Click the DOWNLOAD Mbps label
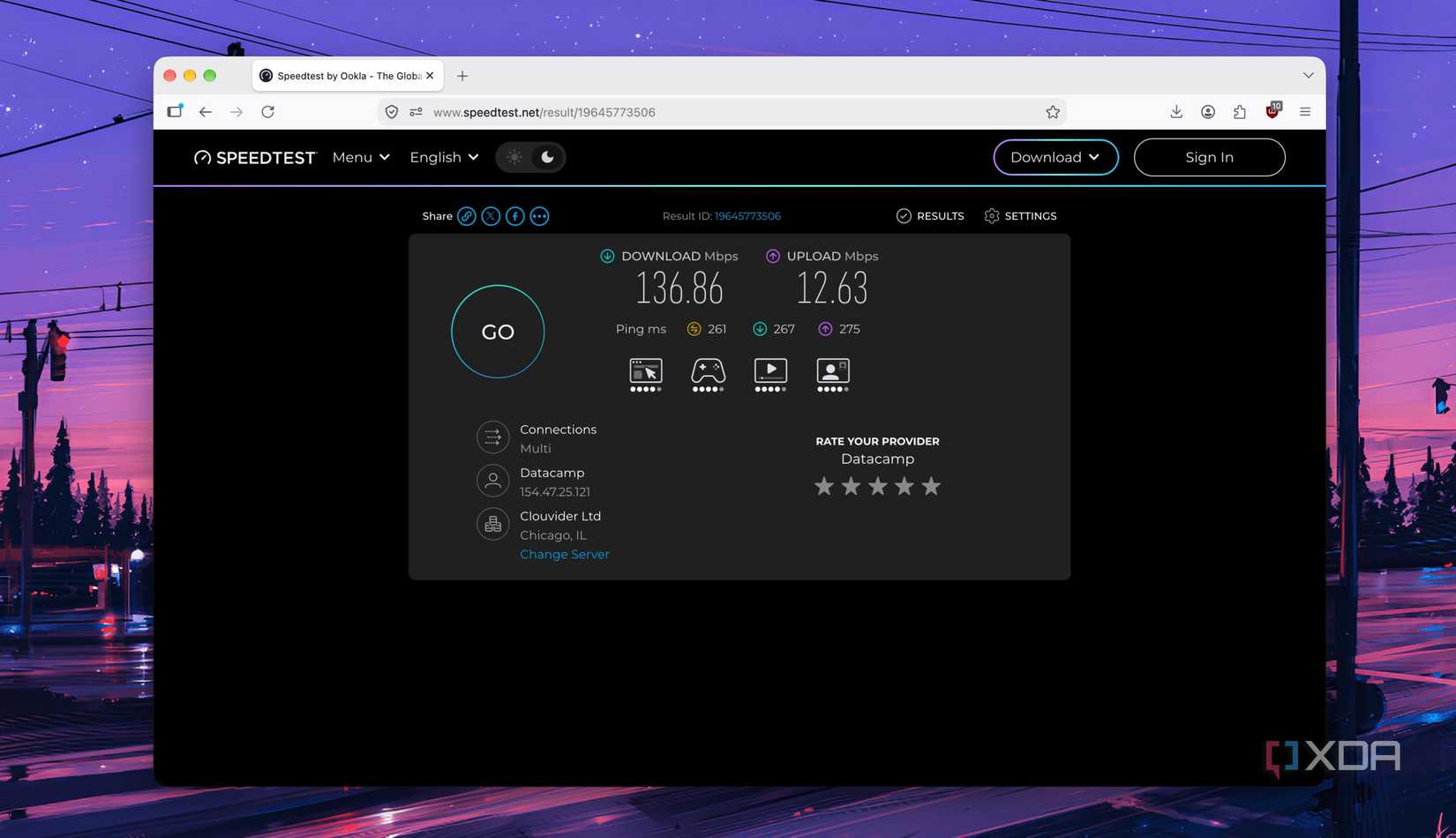Viewport: 1456px width, 838px height. tap(679, 256)
